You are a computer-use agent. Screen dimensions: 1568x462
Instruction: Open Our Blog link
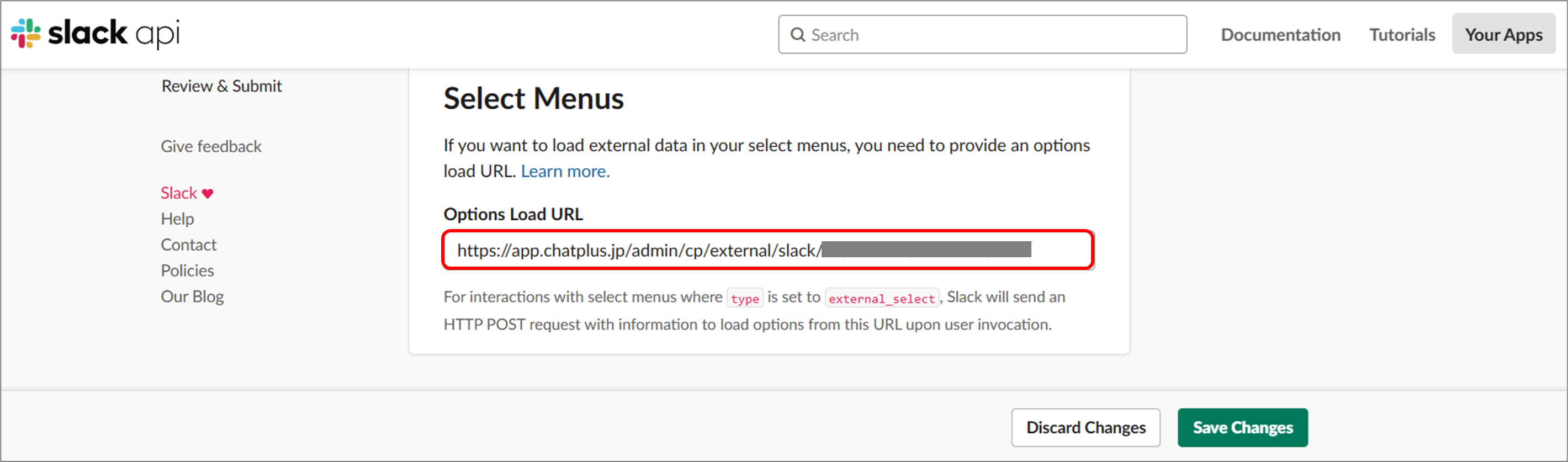192,296
